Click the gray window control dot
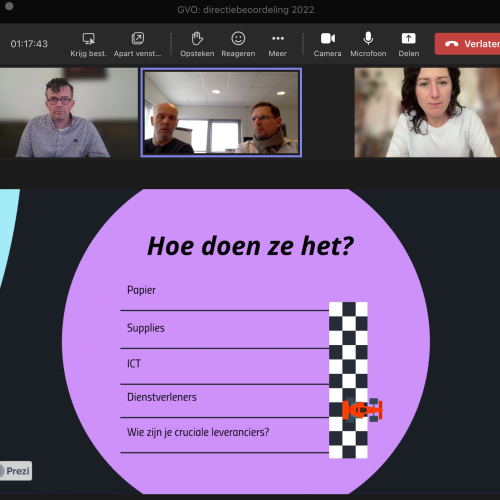Screen dimensions: 500x500 (x=9, y=6)
